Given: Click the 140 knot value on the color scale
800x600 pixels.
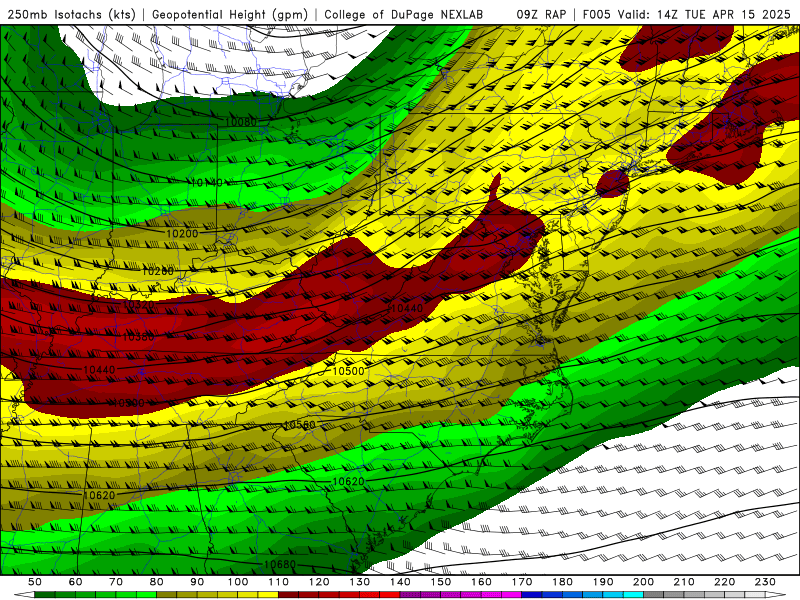Looking at the screenshot, I should [x=400, y=582].
